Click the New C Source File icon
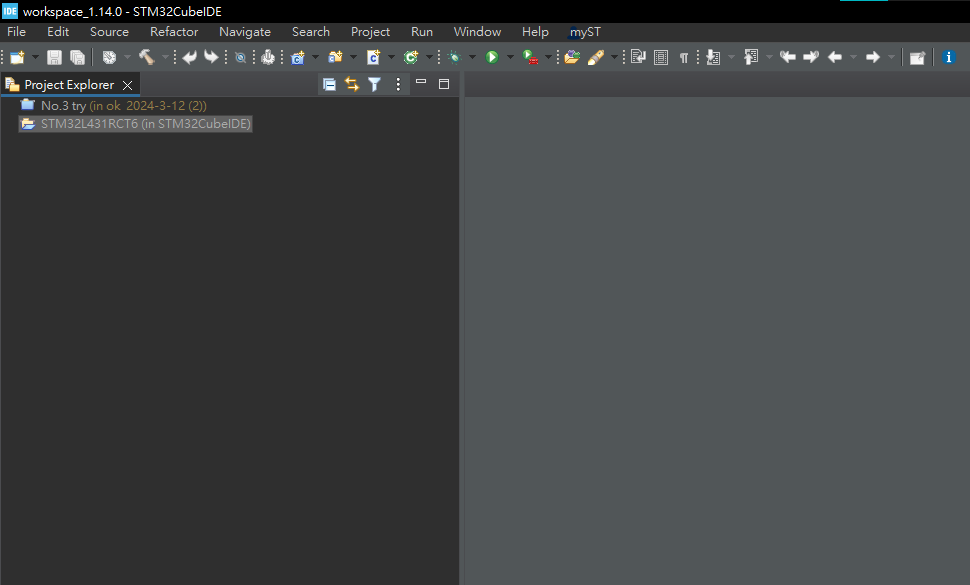Screen dimensions: 970x585 (374, 58)
